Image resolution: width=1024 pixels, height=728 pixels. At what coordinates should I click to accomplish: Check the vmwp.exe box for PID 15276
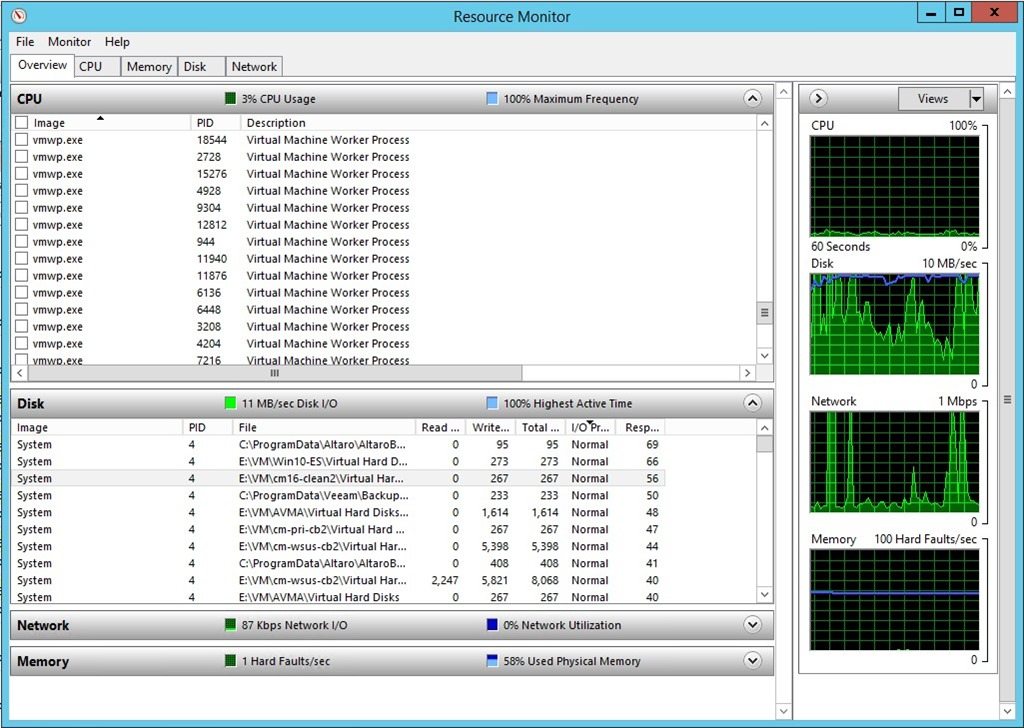point(22,174)
